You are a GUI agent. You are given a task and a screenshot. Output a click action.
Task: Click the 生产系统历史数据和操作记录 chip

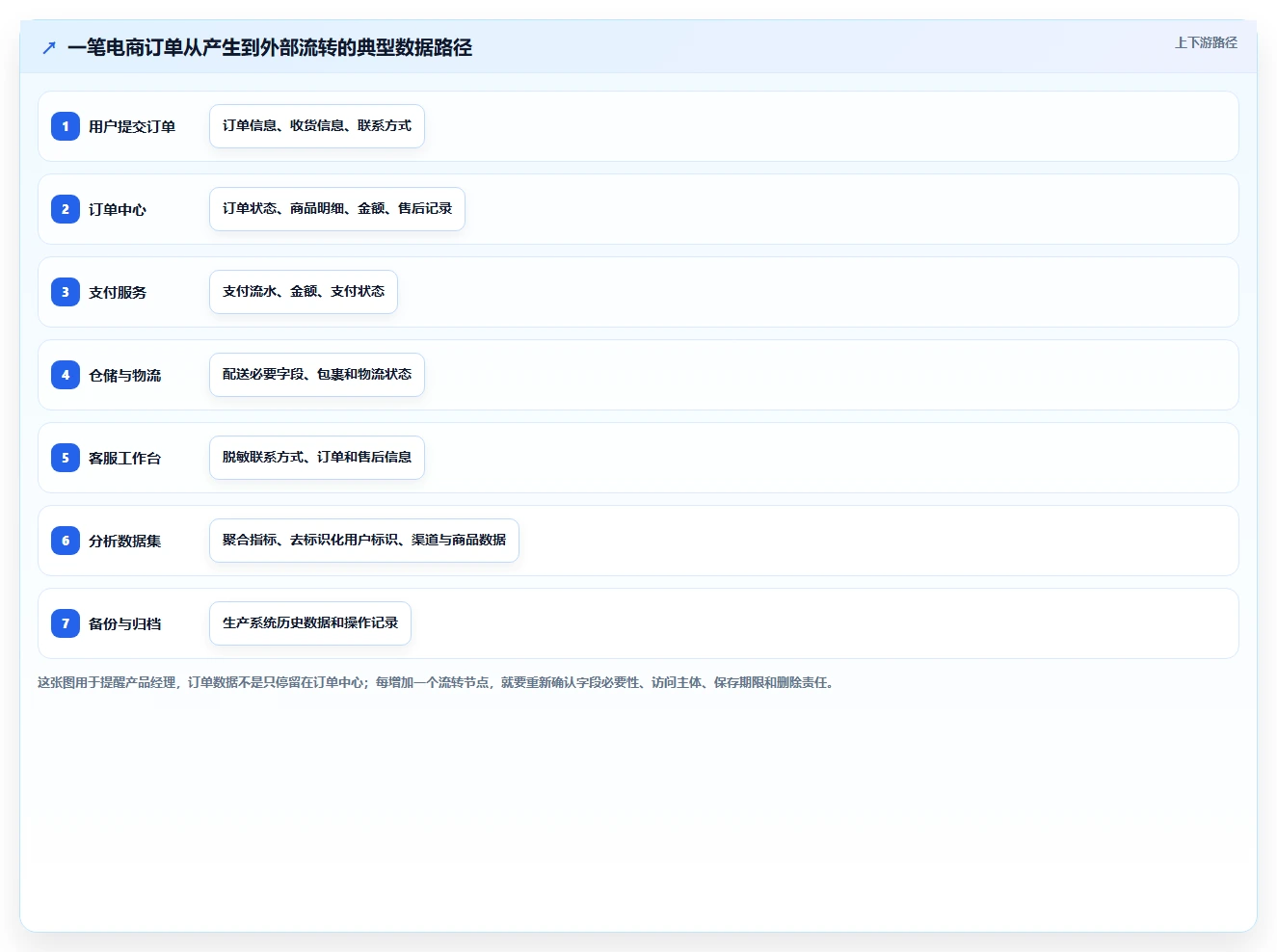tap(310, 623)
